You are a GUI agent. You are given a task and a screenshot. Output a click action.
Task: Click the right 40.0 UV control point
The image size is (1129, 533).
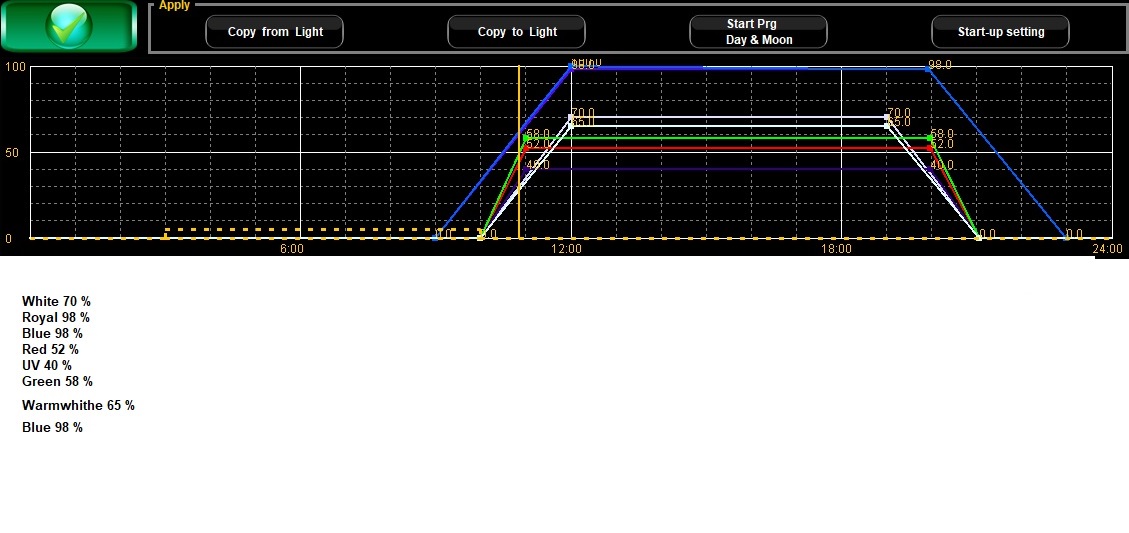click(x=931, y=169)
